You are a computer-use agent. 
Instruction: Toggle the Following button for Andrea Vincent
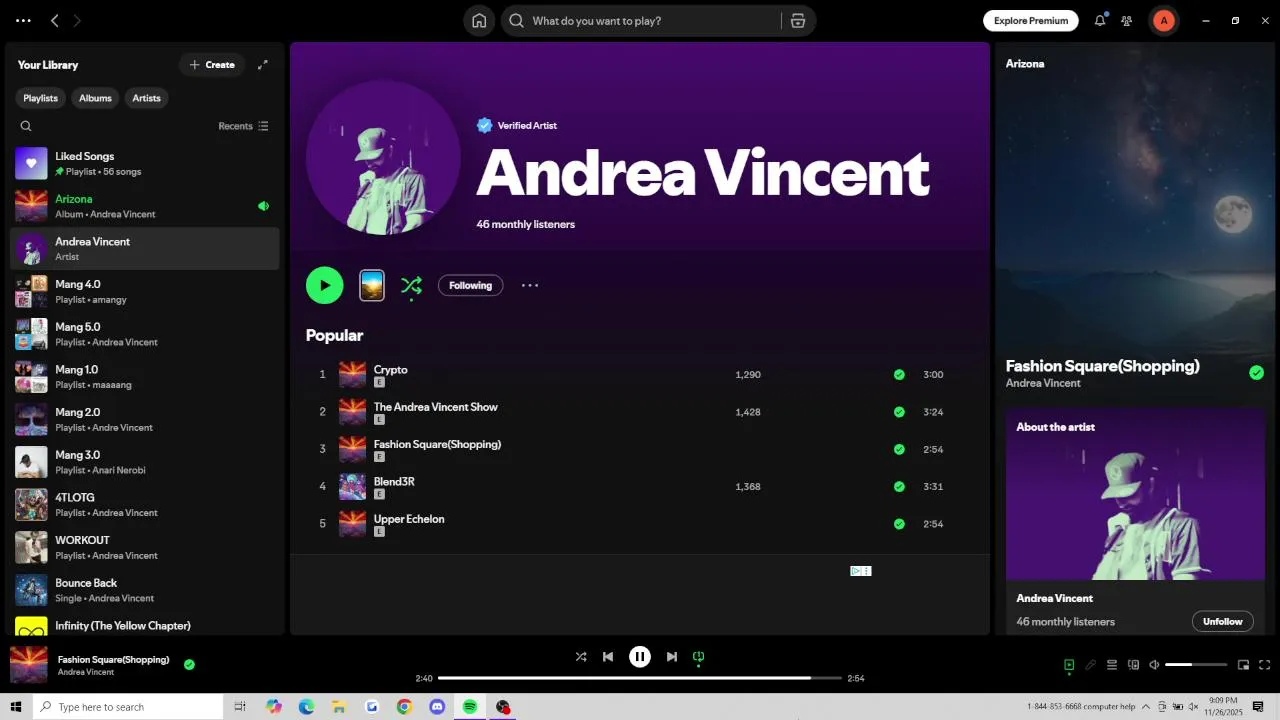point(470,286)
